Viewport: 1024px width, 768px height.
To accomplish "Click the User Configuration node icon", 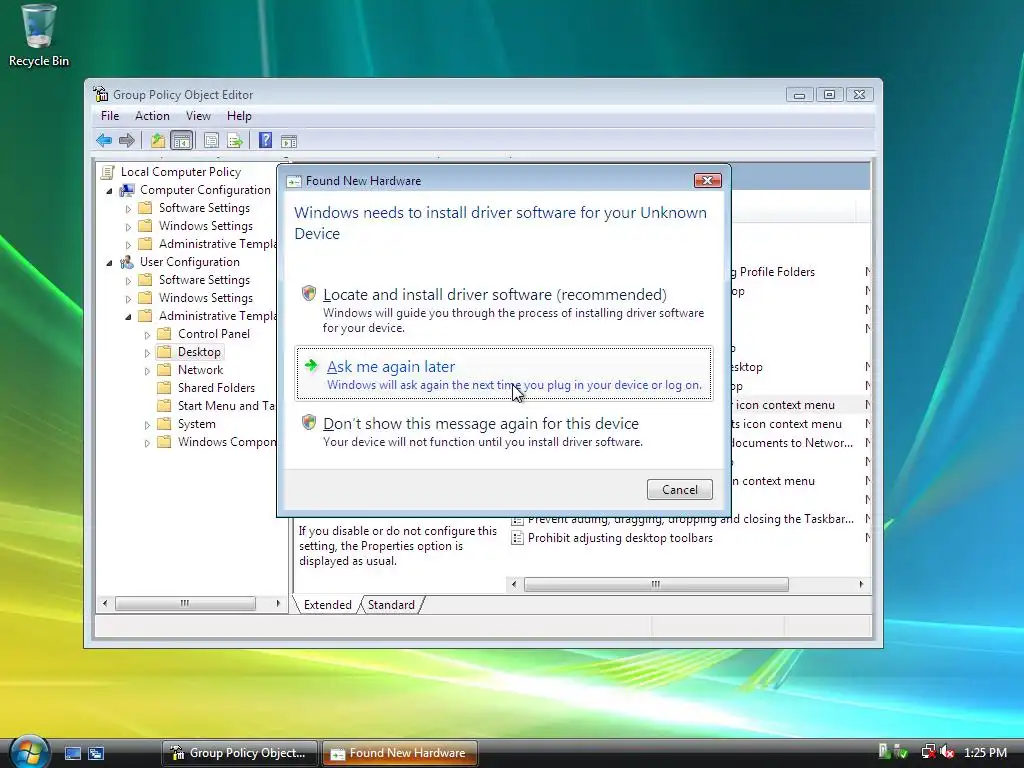I will coord(127,262).
